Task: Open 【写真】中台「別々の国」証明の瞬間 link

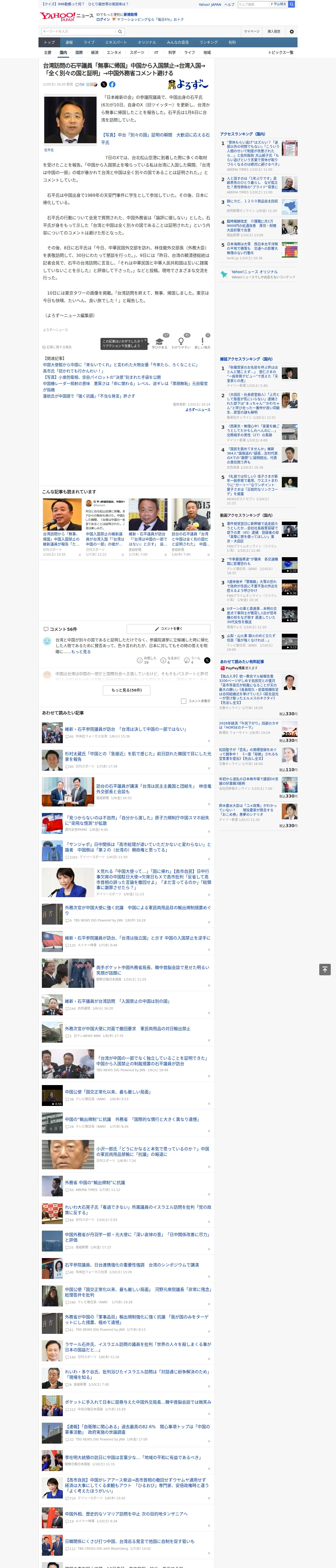Action: (x=155, y=138)
